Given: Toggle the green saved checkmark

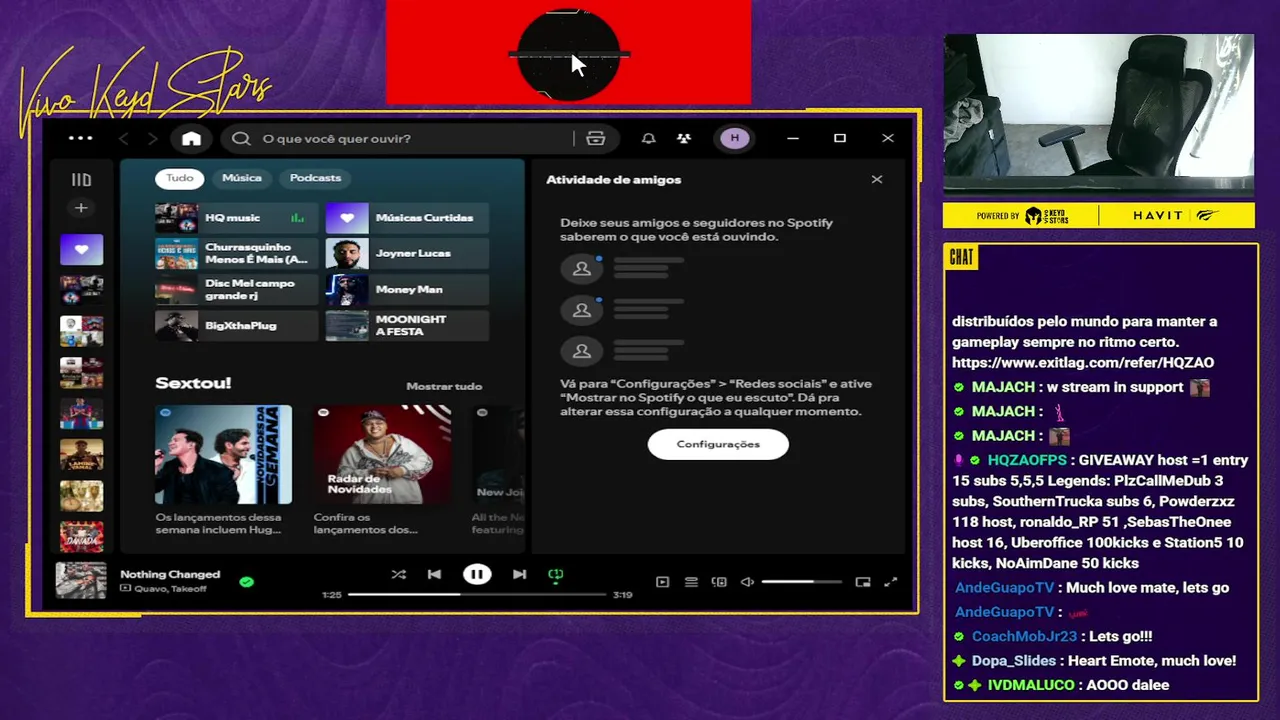Looking at the screenshot, I should 247,581.
